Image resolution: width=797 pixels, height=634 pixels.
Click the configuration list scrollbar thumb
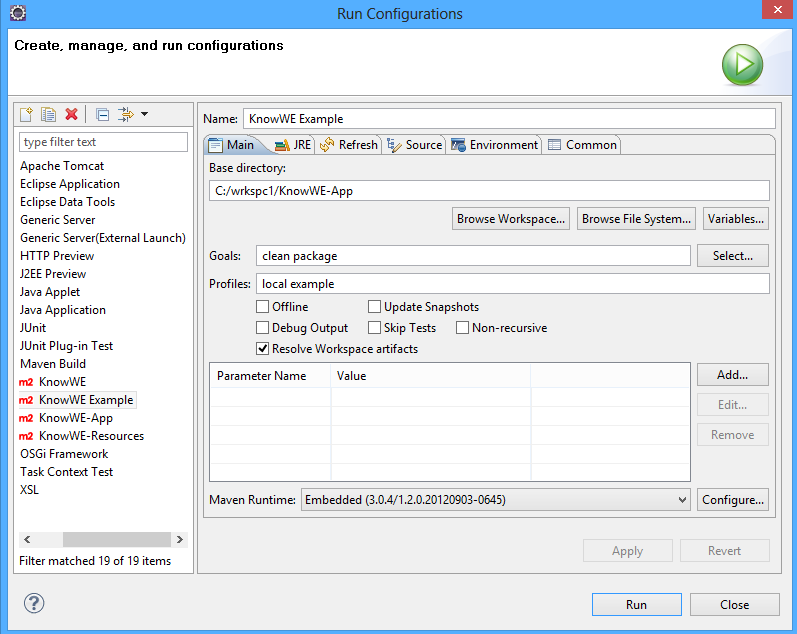116,539
